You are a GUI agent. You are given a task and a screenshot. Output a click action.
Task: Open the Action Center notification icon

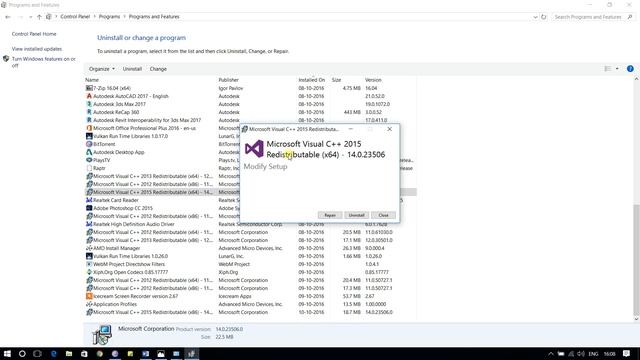coord(627,354)
